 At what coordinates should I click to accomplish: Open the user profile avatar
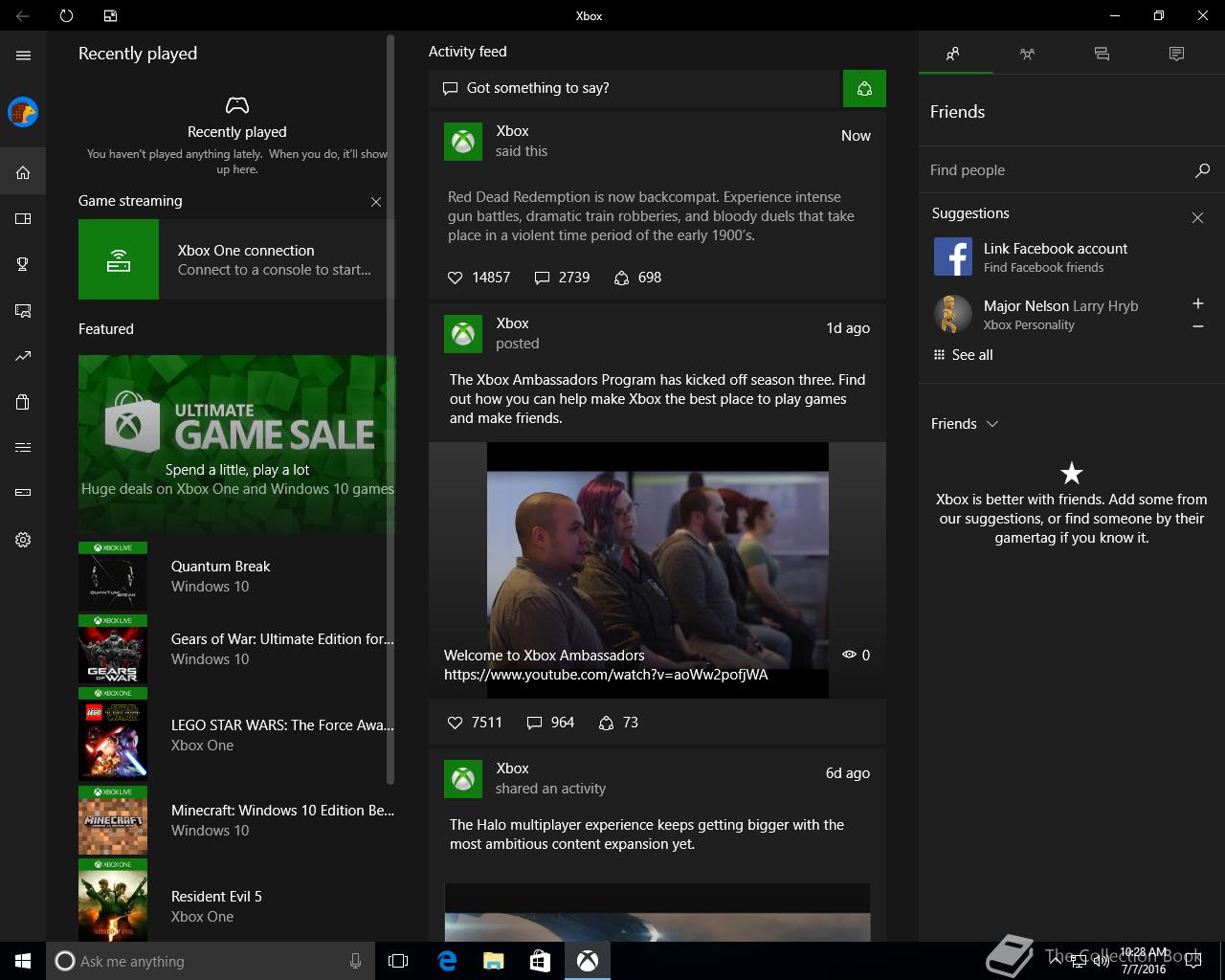23,112
